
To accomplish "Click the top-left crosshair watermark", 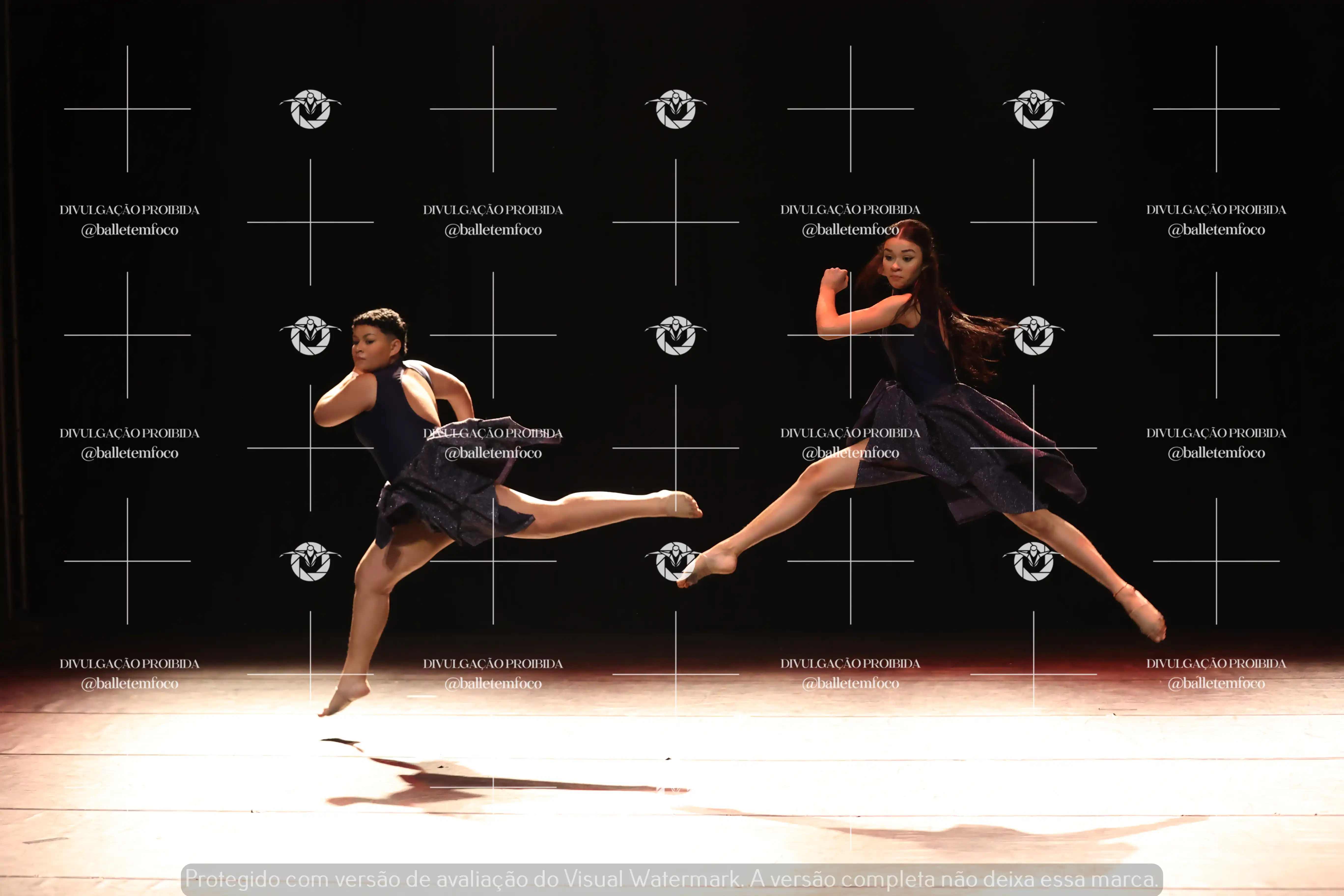I will tap(127, 109).
